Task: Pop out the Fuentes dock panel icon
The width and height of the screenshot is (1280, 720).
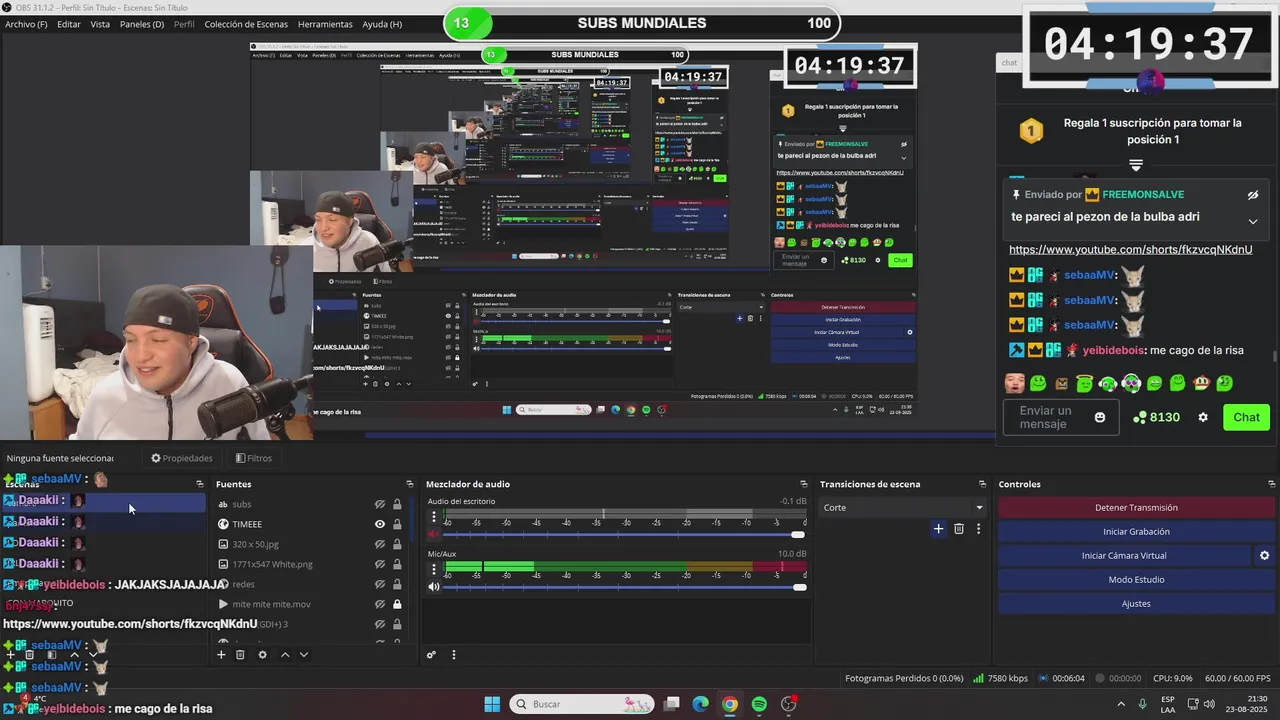Action: click(409, 484)
